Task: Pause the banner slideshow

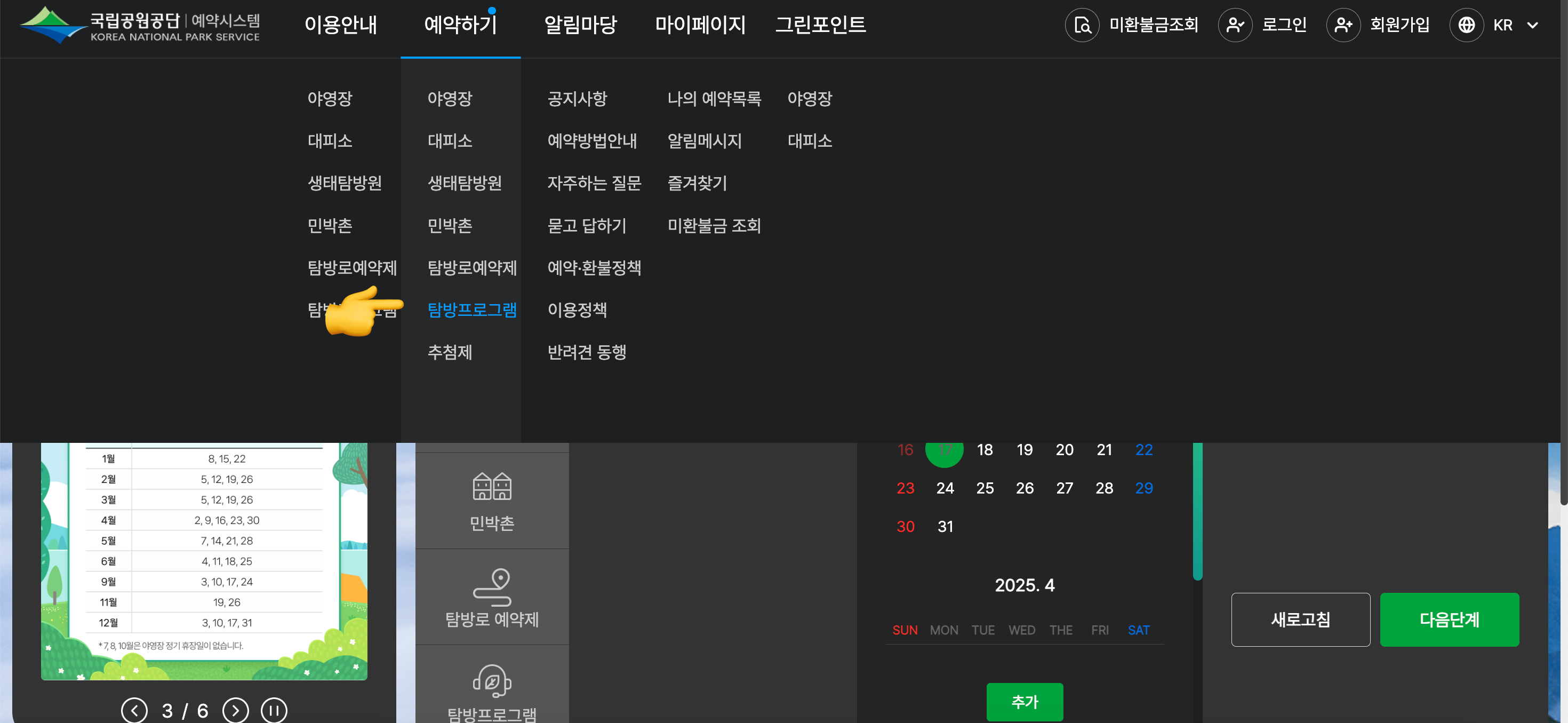Action: coord(274,710)
